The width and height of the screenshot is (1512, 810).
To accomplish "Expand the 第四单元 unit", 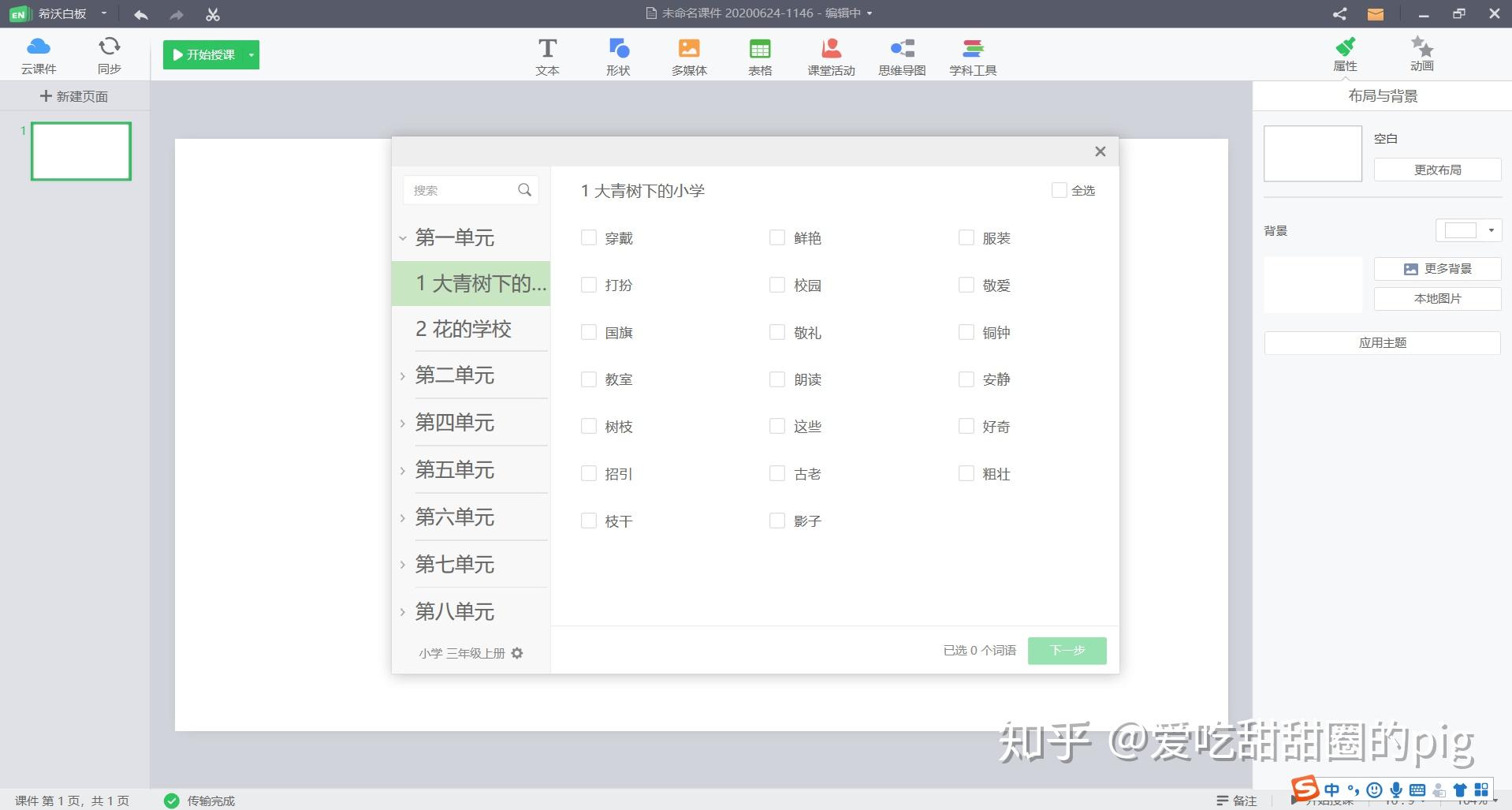I will click(403, 424).
